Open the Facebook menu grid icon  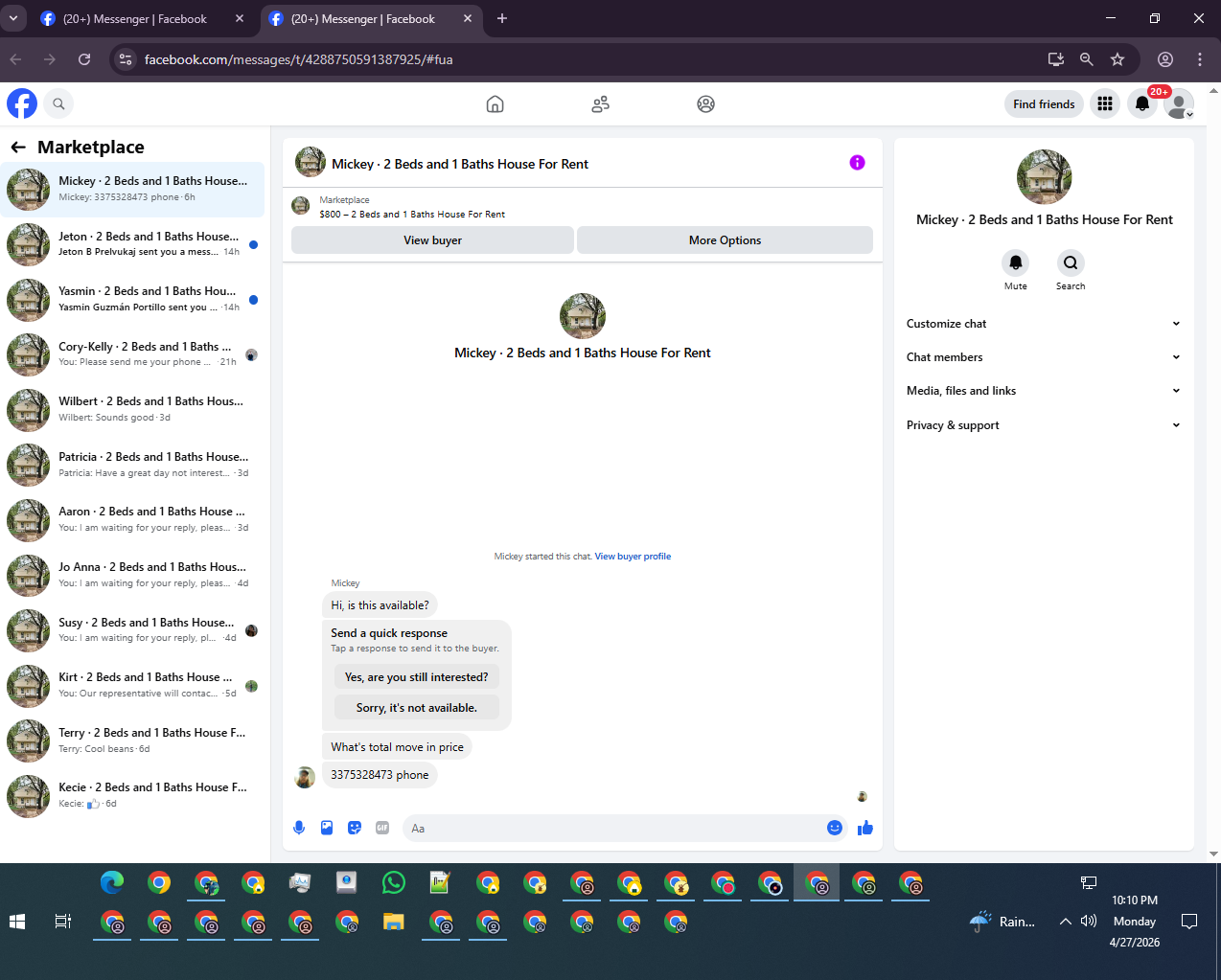tap(1105, 103)
